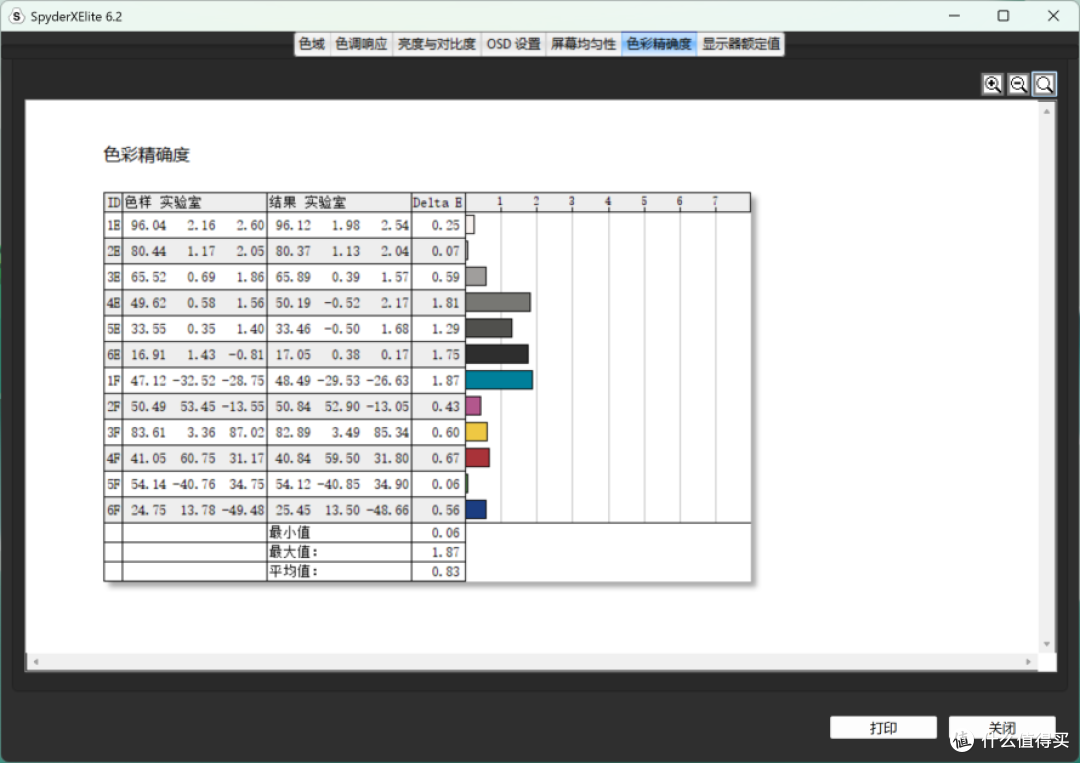
Task: Click the zoom in magnifier icon
Action: coord(992,84)
